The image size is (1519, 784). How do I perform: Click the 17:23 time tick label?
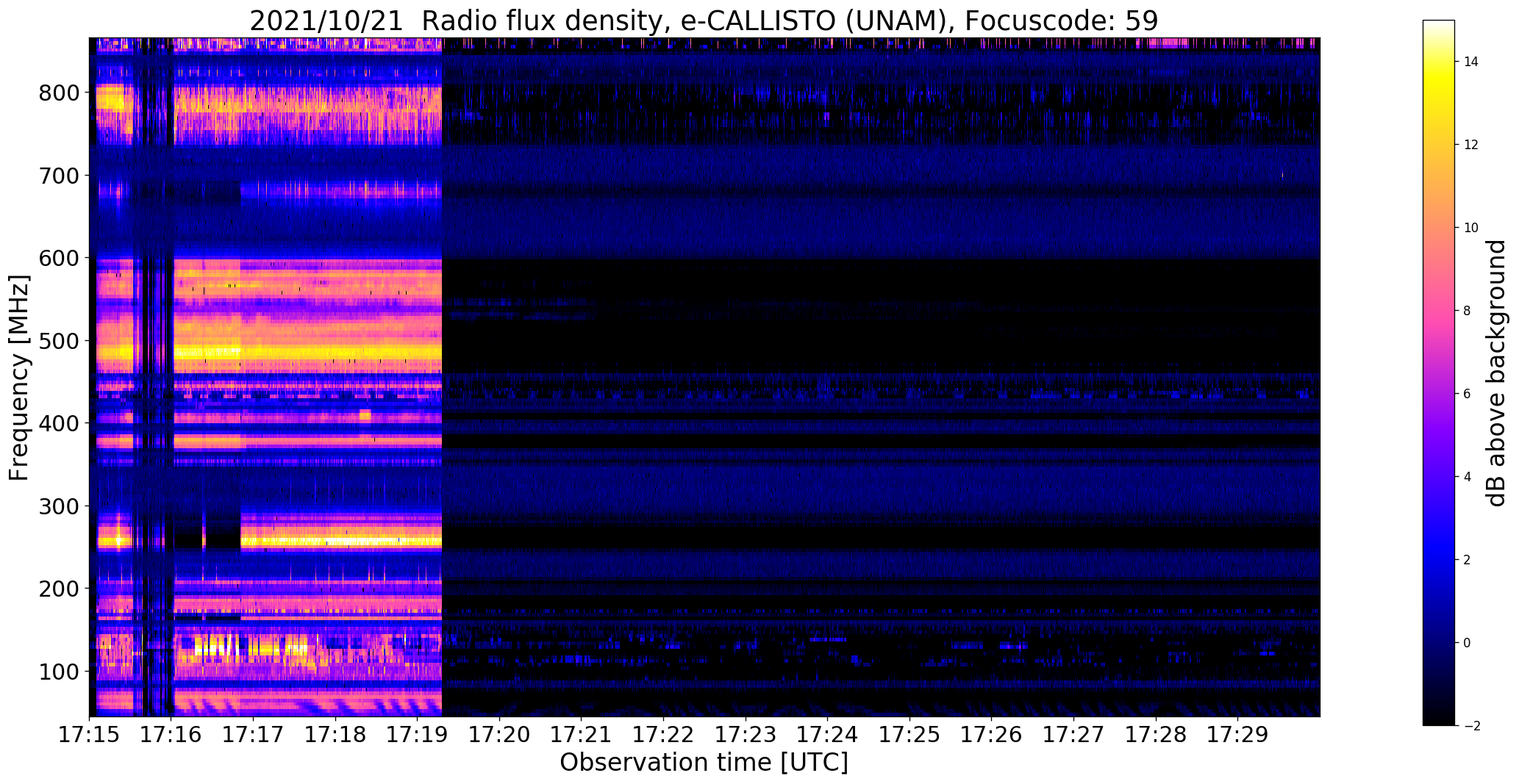click(746, 734)
